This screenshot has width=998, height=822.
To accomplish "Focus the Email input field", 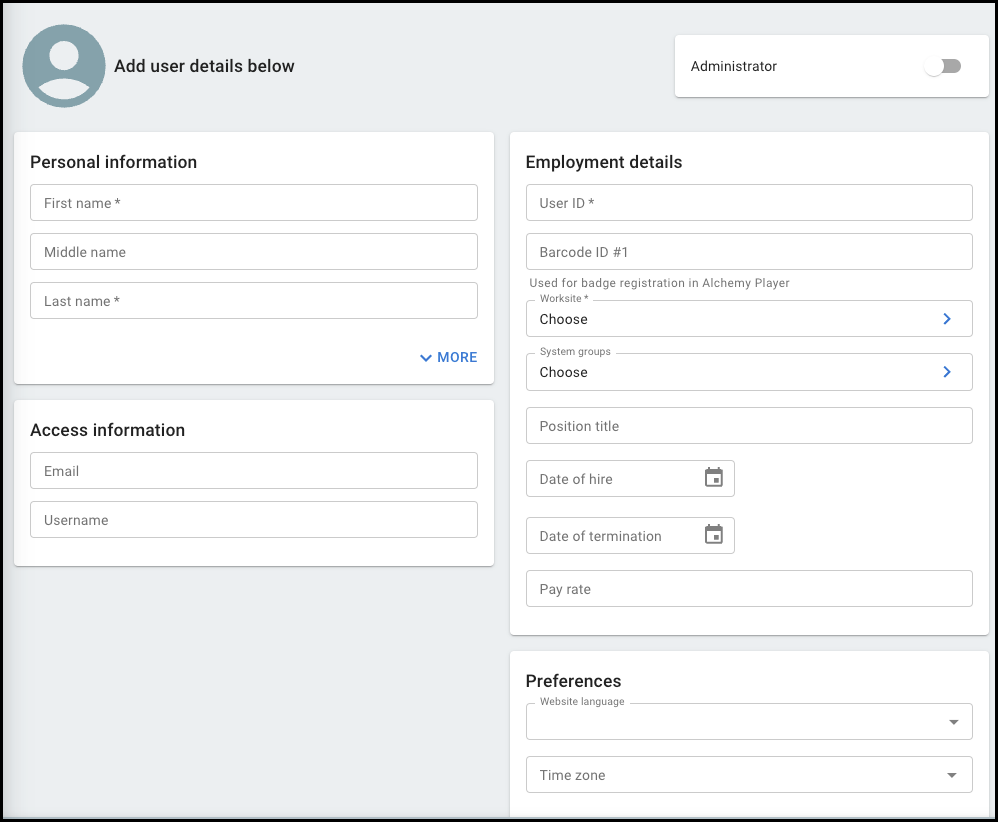I will (x=253, y=471).
